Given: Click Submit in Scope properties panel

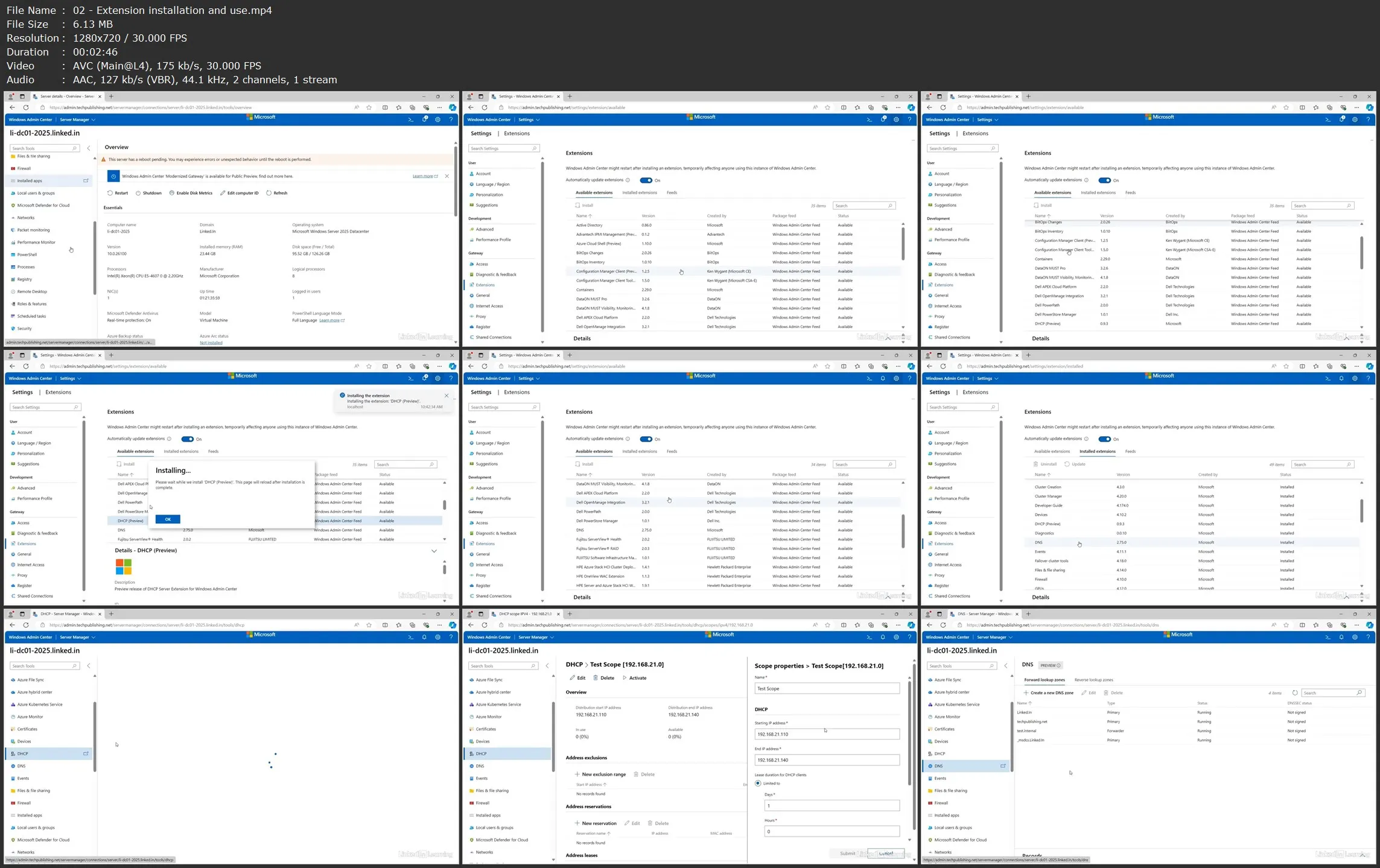Looking at the screenshot, I should point(847,854).
